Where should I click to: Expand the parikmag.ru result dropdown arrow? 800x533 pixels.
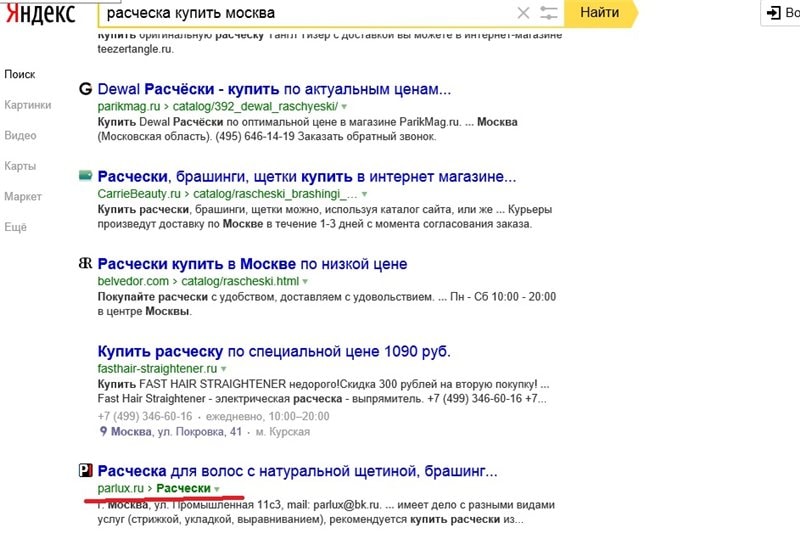[344, 106]
